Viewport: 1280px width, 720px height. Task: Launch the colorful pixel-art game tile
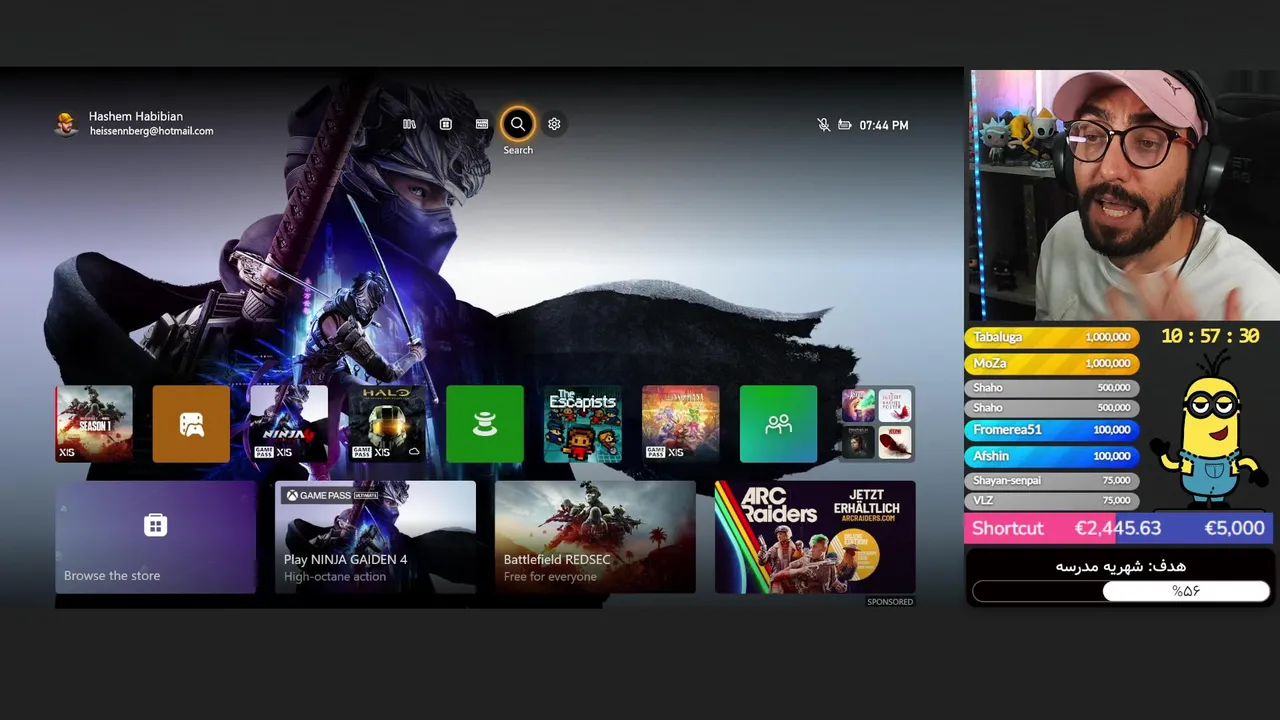point(681,424)
